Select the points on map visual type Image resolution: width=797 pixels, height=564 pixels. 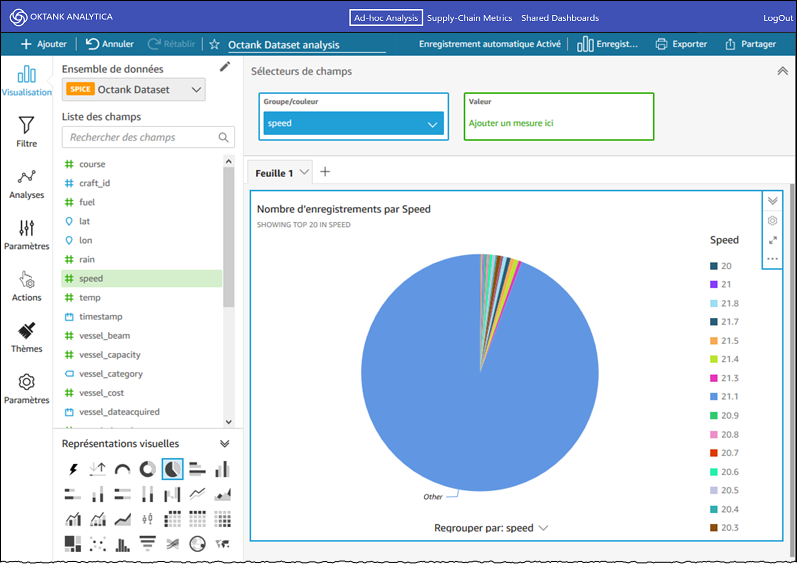tap(197, 544)
